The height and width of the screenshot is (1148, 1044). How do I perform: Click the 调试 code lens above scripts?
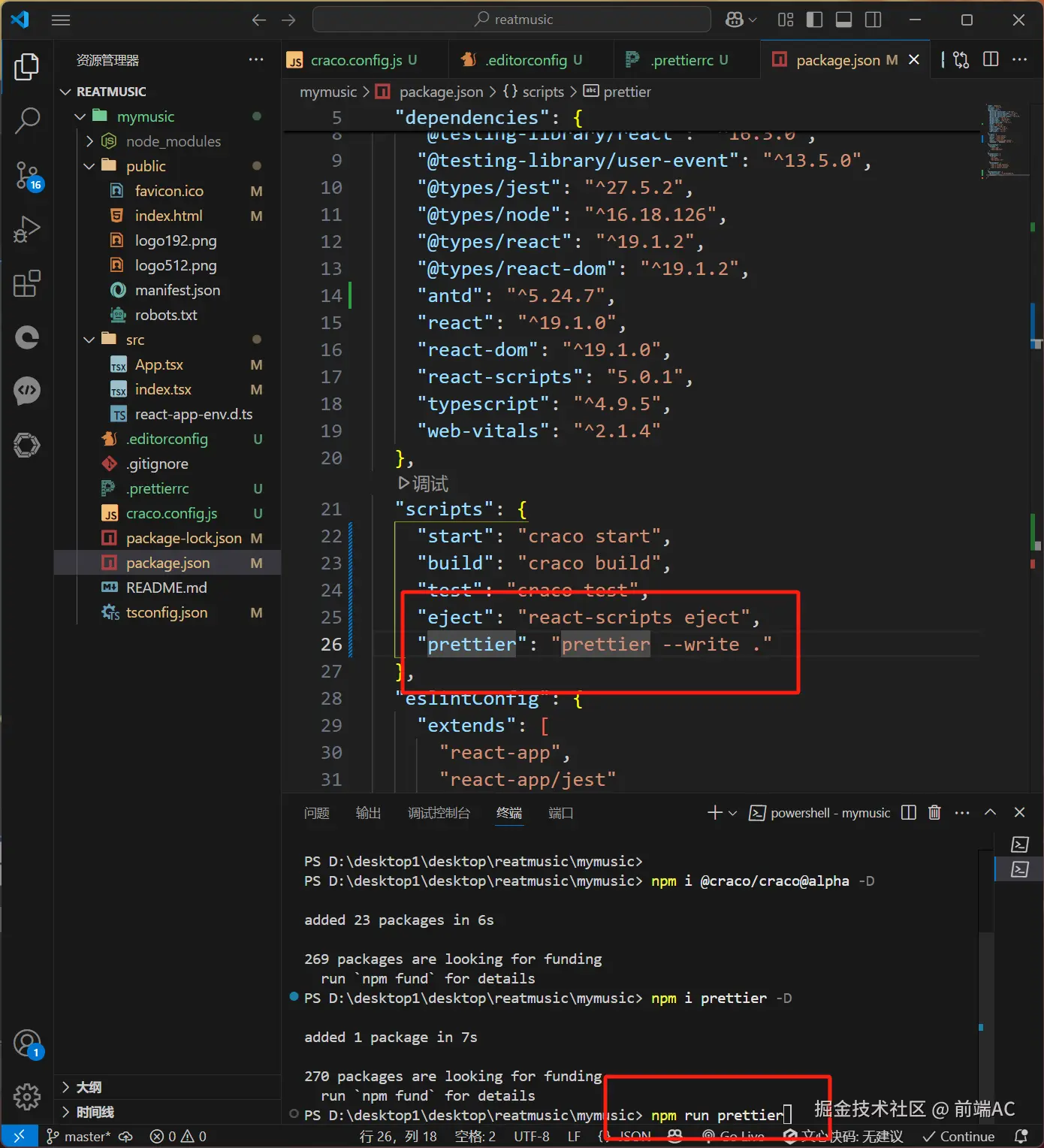pos(424,483)
